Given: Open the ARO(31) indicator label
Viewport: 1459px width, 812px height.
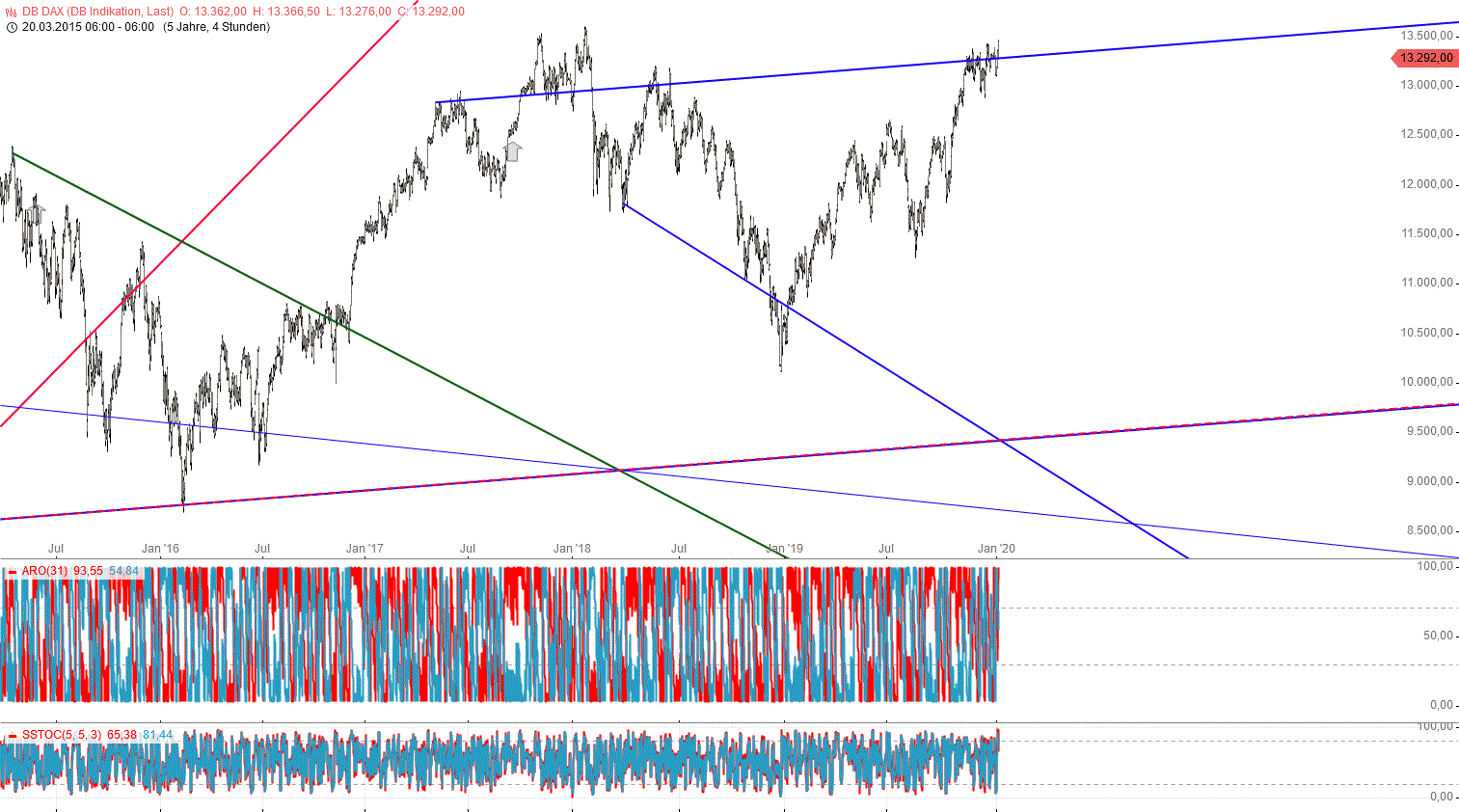Looking at the screenshot, I should click(45, 571).
